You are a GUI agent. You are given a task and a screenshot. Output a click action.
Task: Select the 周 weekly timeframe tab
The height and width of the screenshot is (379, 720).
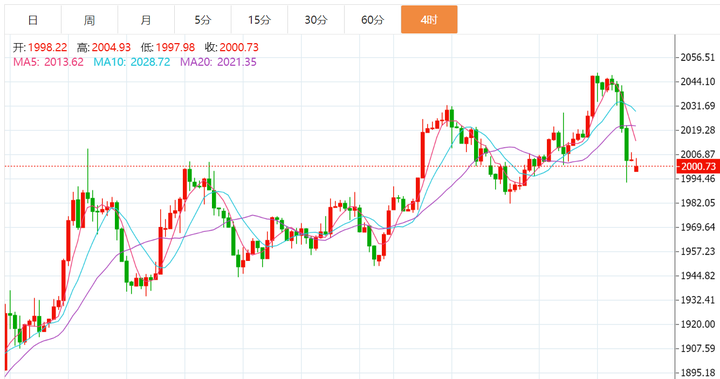point(89,20)
